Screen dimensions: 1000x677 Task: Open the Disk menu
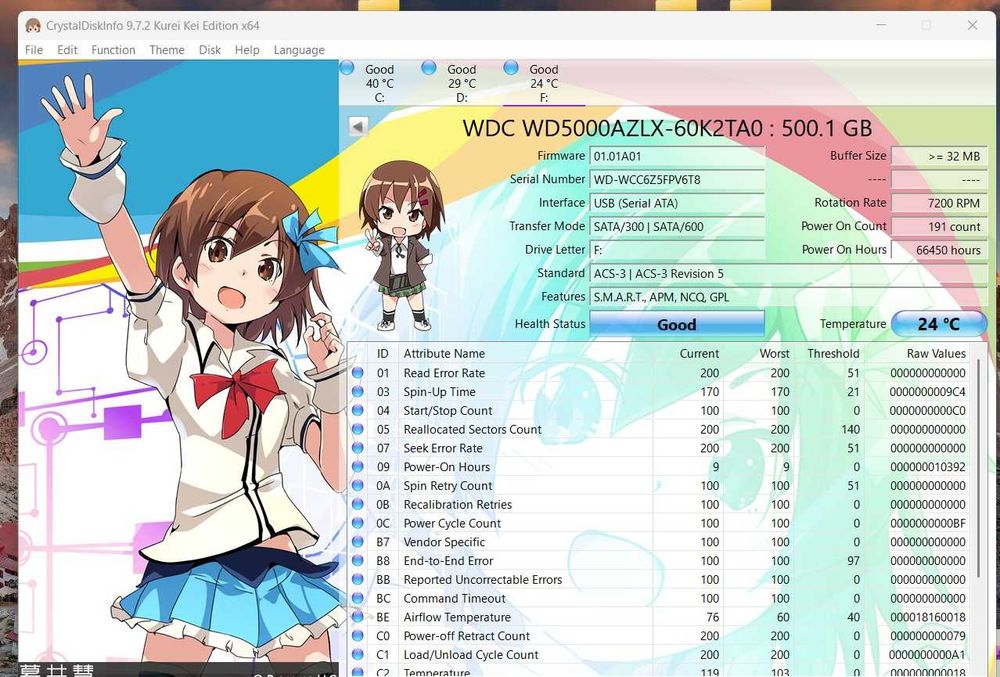click(209, 50)
